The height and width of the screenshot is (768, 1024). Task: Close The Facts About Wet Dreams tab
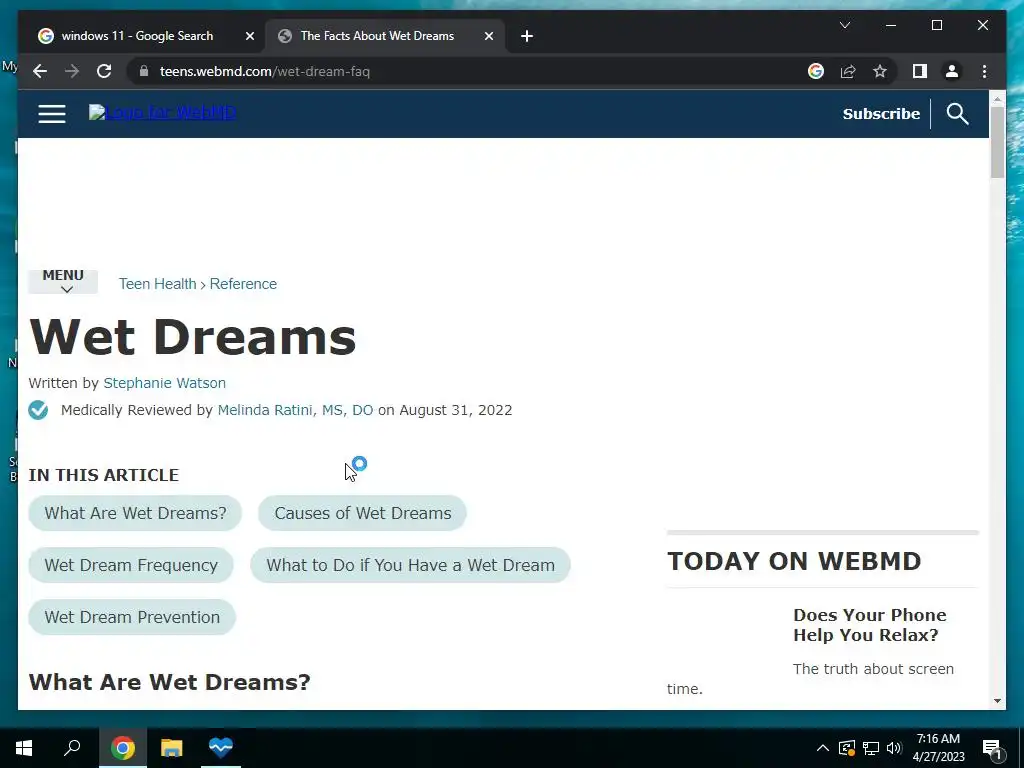coord(488,36)
